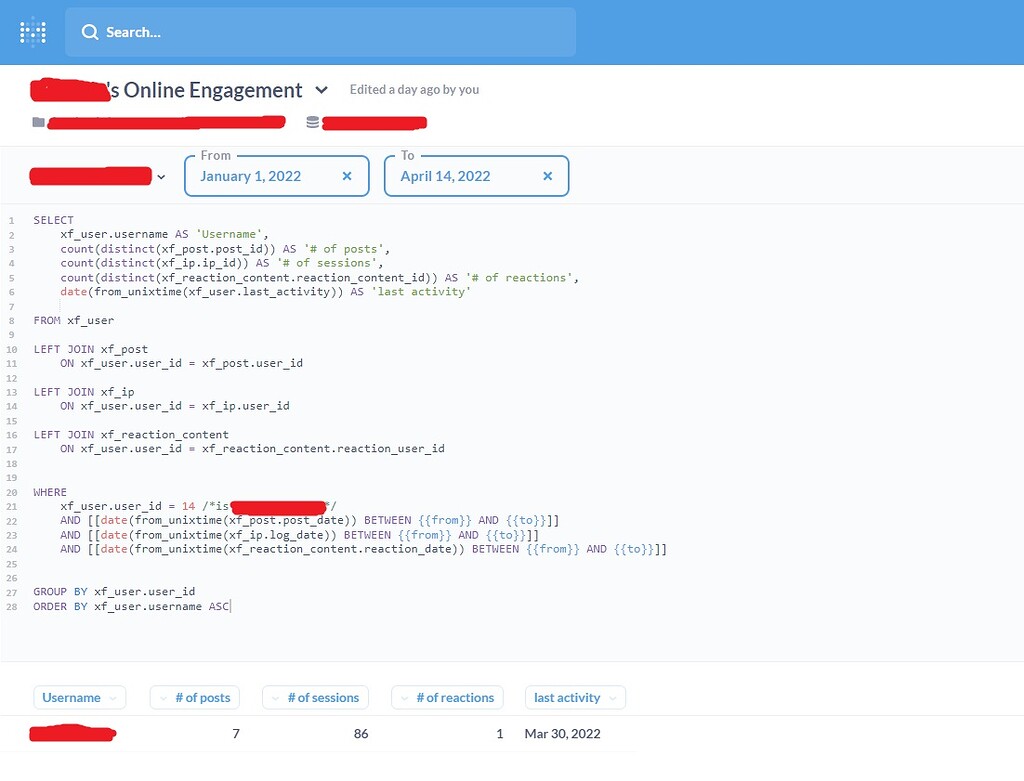The width and height of the screenshot is (1024, 781).
Task: Click the Metabase logo icon
Action: [x=31, y=31]
